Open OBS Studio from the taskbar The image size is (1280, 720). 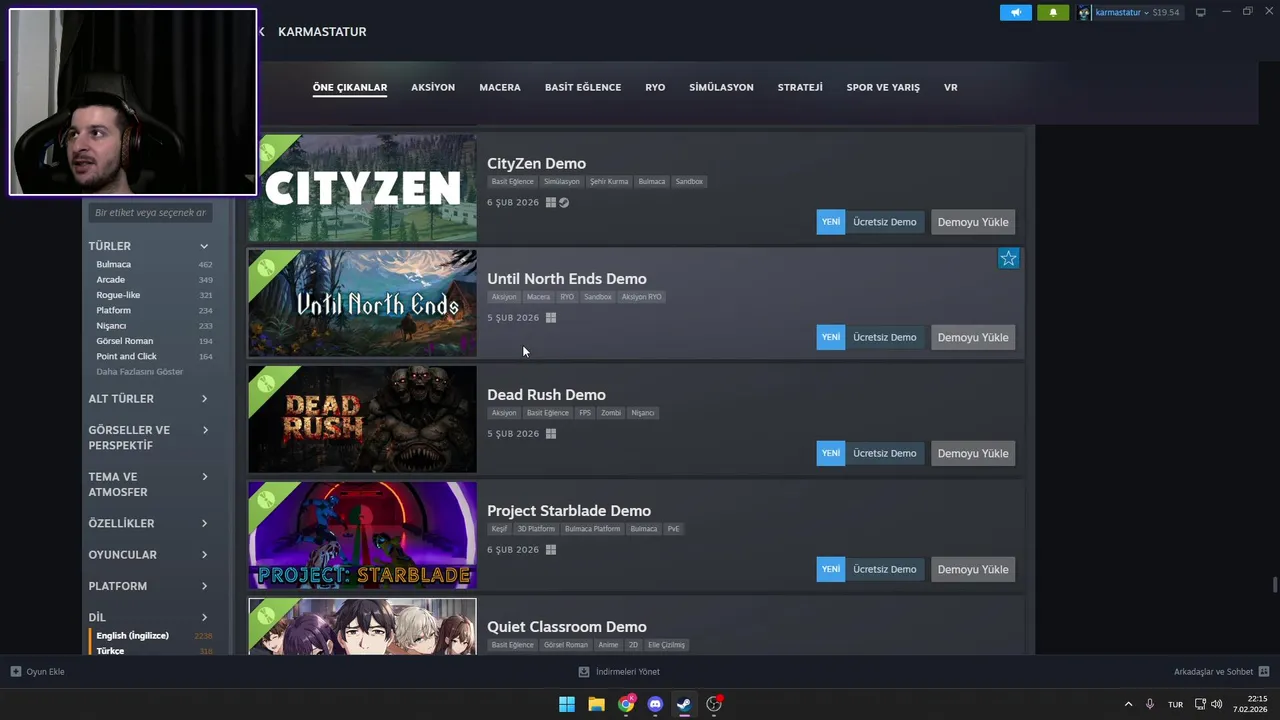coord(714,704)
